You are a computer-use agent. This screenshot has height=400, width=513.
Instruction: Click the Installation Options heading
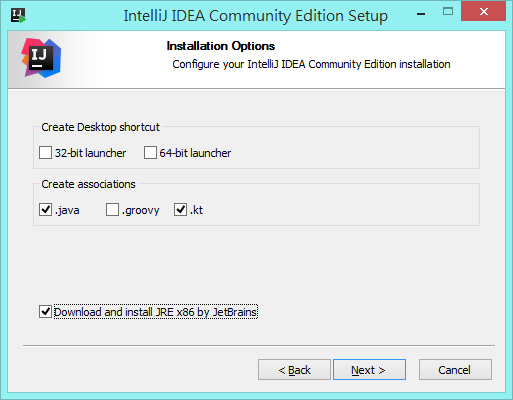coord(221,46)
